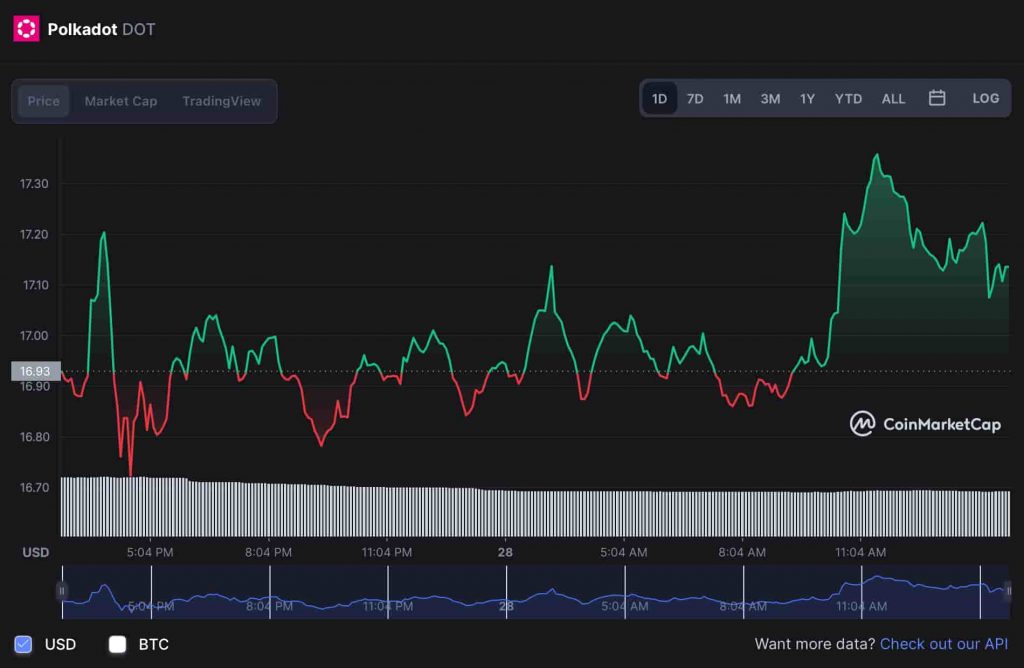The height and width of the screenshot is (668, 1024).
Task: Click the 11:04 AM marker in range navigator
Action: pos(861,606)
